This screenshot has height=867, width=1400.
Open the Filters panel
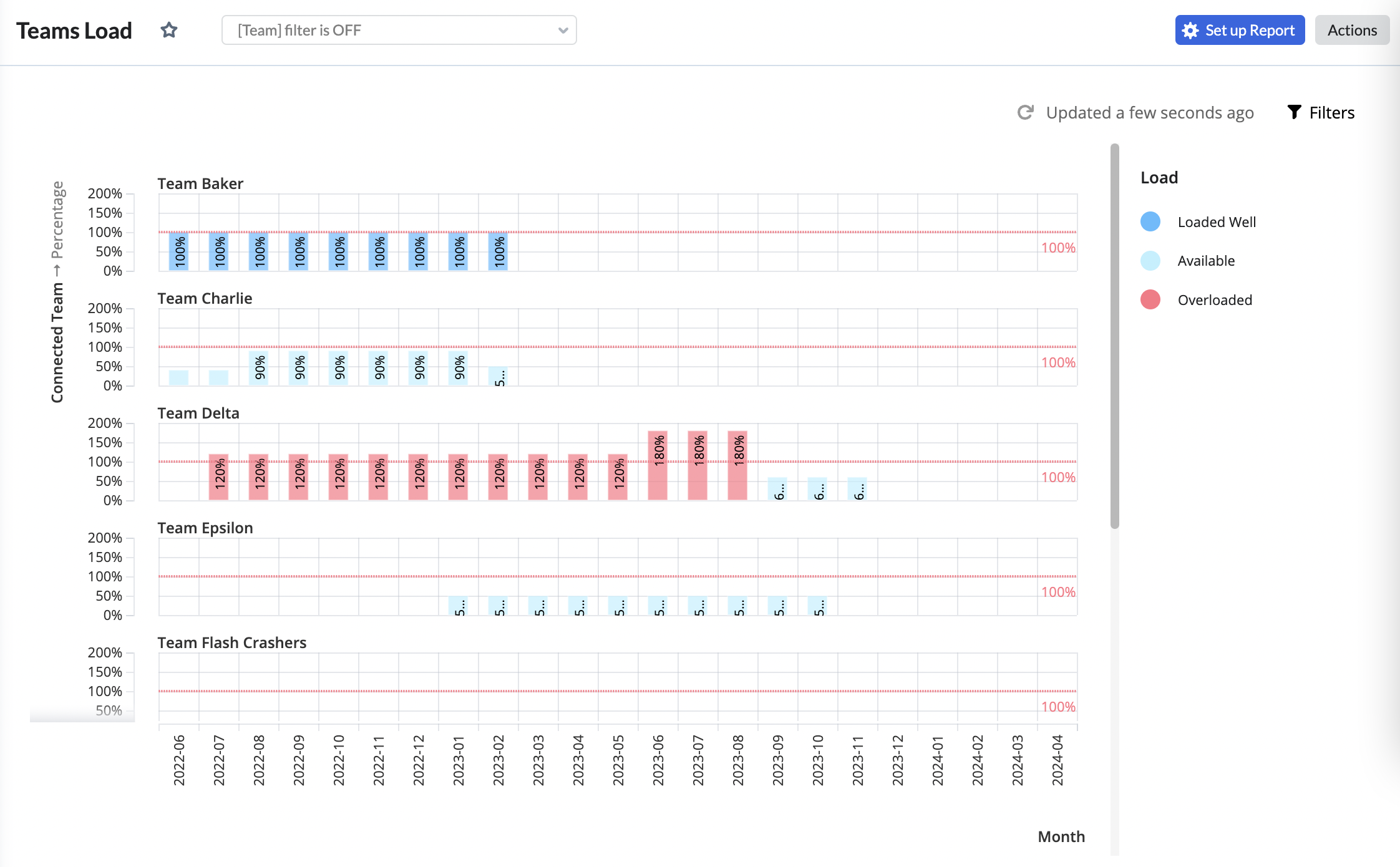tap(1331, 112)
